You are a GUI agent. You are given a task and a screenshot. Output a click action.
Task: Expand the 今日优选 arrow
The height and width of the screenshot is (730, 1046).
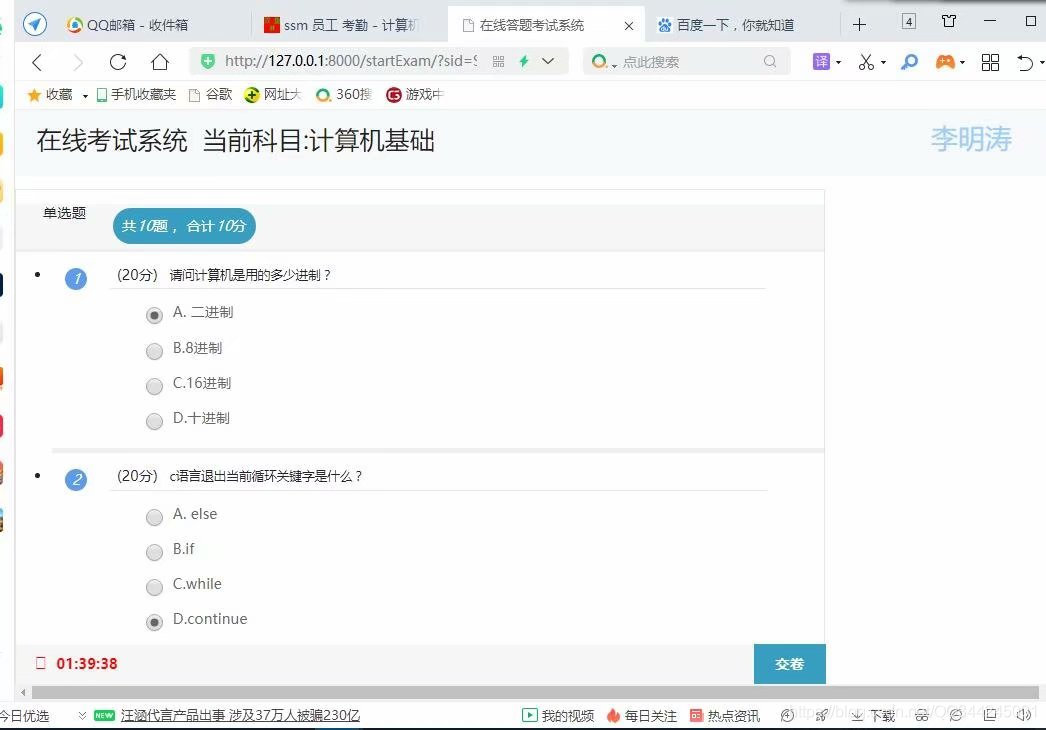coord(82,716)
